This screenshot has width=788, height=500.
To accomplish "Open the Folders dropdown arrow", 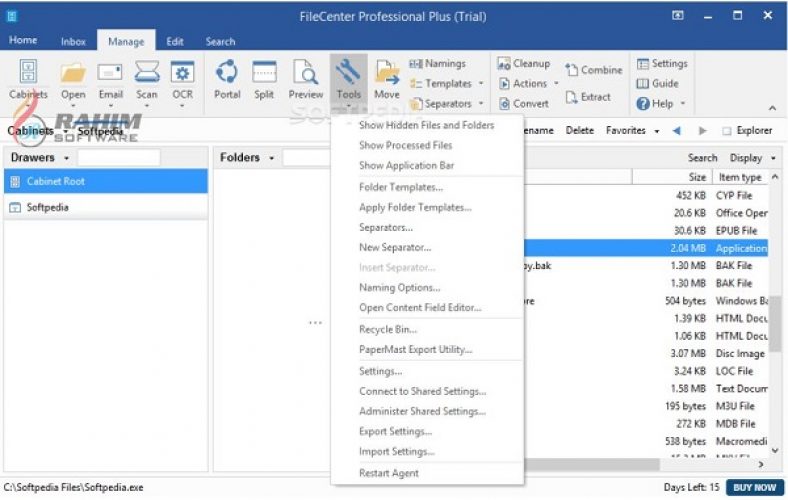I will pos(271,158).
